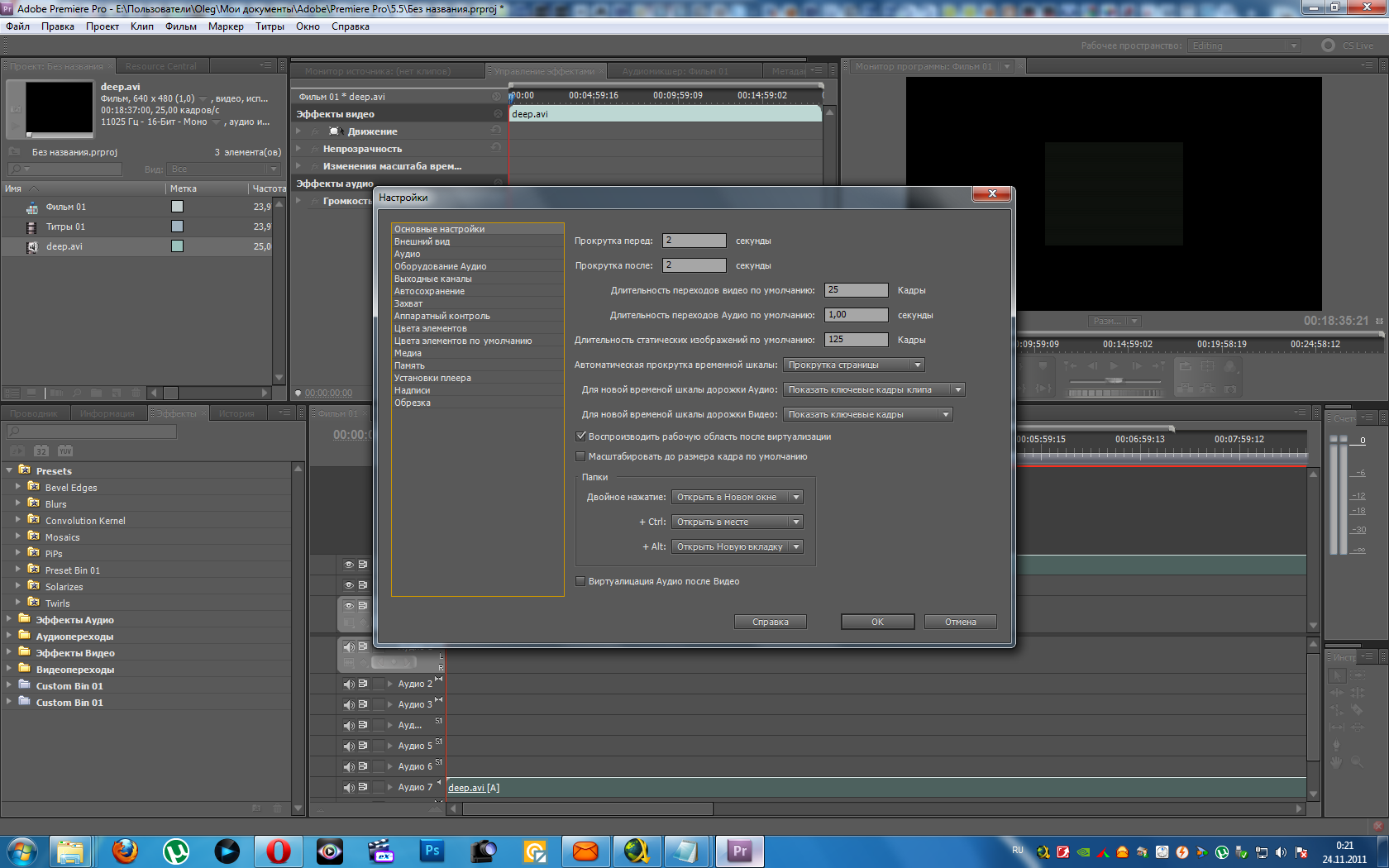Click default video transition duration field

point(857,290)
